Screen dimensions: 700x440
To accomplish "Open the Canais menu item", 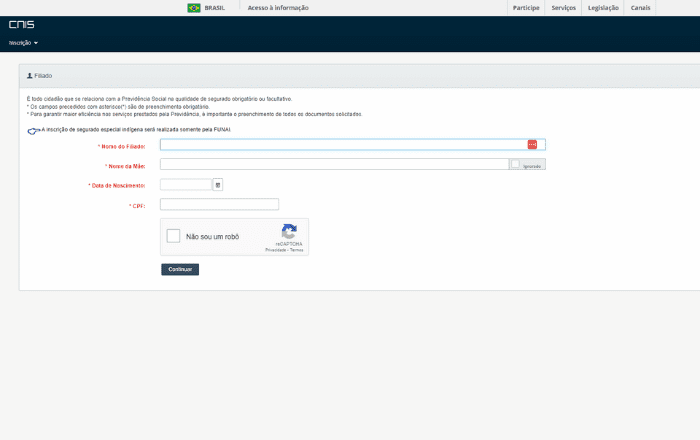I will [641, 8].
